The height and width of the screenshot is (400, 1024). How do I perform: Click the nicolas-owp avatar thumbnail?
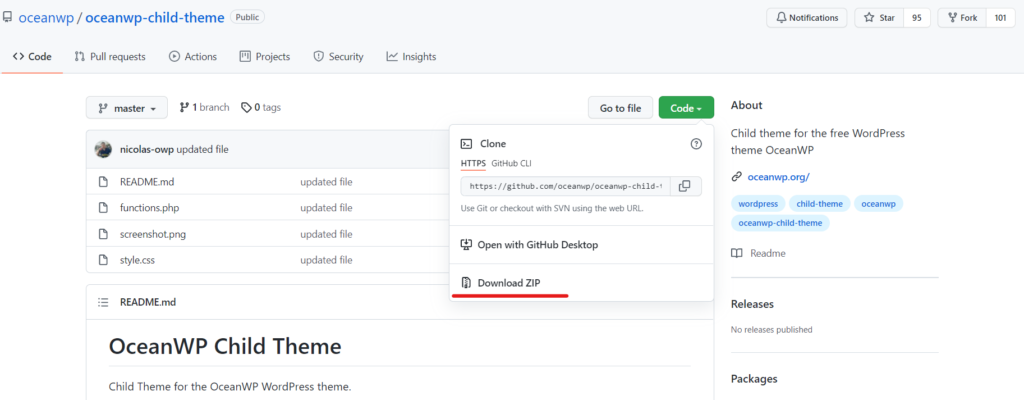[103, 149]
